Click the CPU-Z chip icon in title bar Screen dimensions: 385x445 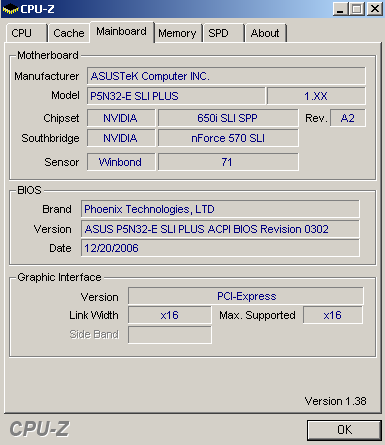click(x=10, y=9)
